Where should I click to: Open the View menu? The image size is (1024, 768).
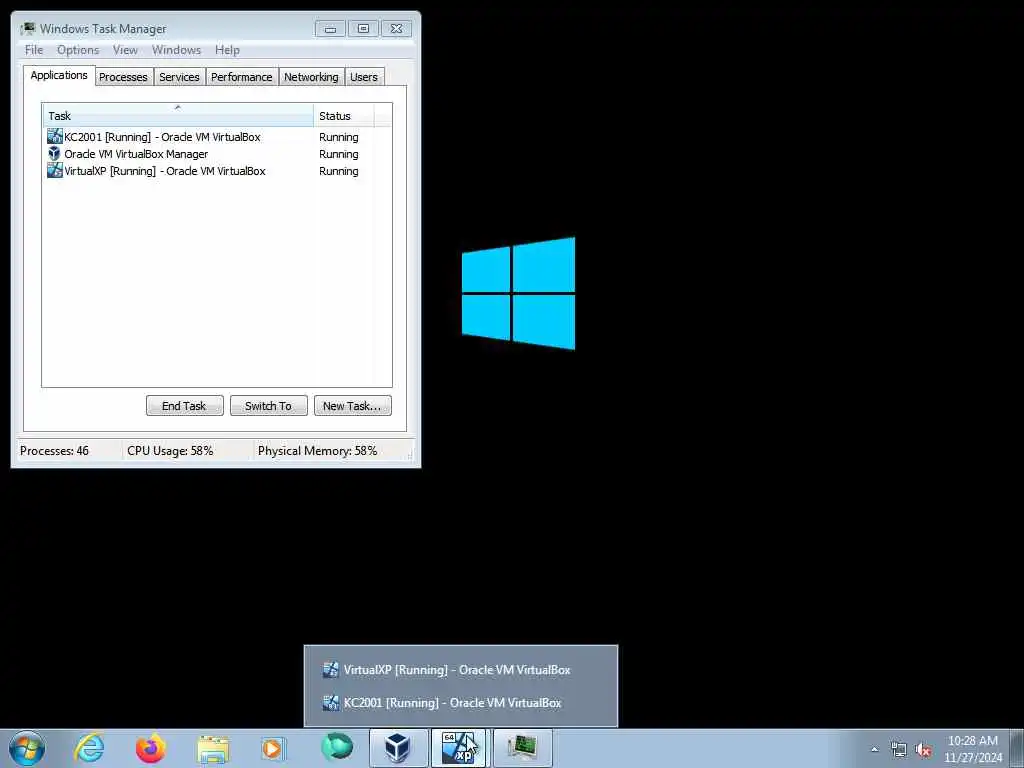[x=125, y=50]
